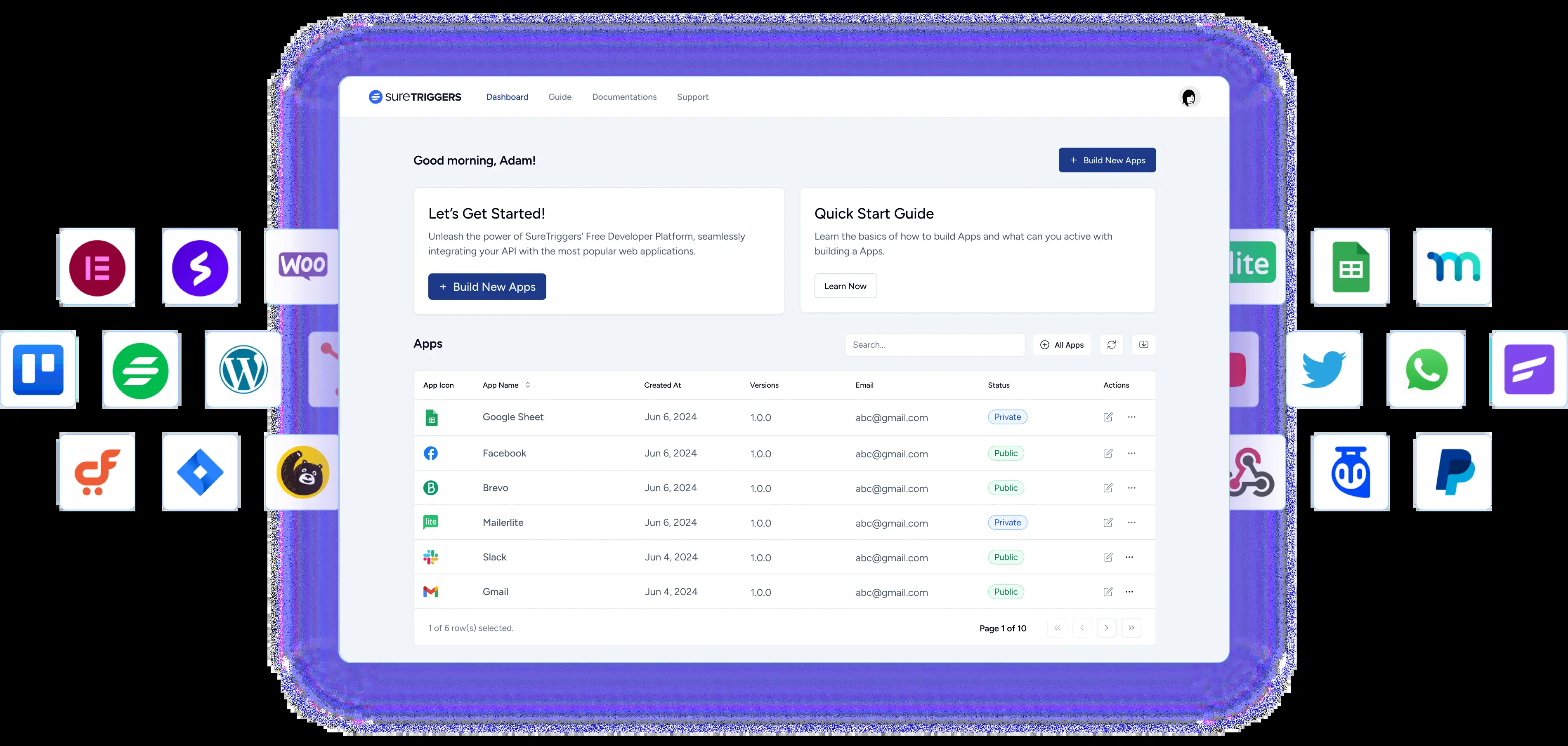The image size is (1568, 746).
Task: Click the Facebook app icon
Action: (432, 453)
